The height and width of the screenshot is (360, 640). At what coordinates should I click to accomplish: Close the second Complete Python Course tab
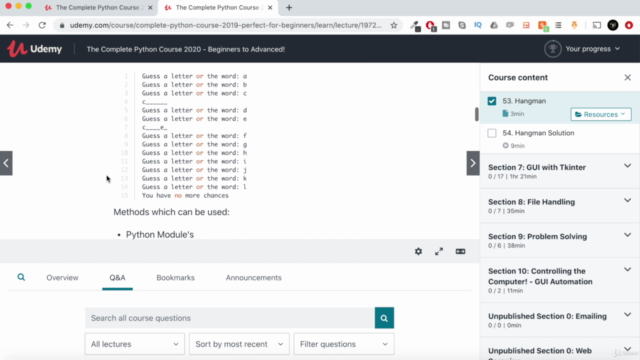pyautogui.click(x=270, y=7)
